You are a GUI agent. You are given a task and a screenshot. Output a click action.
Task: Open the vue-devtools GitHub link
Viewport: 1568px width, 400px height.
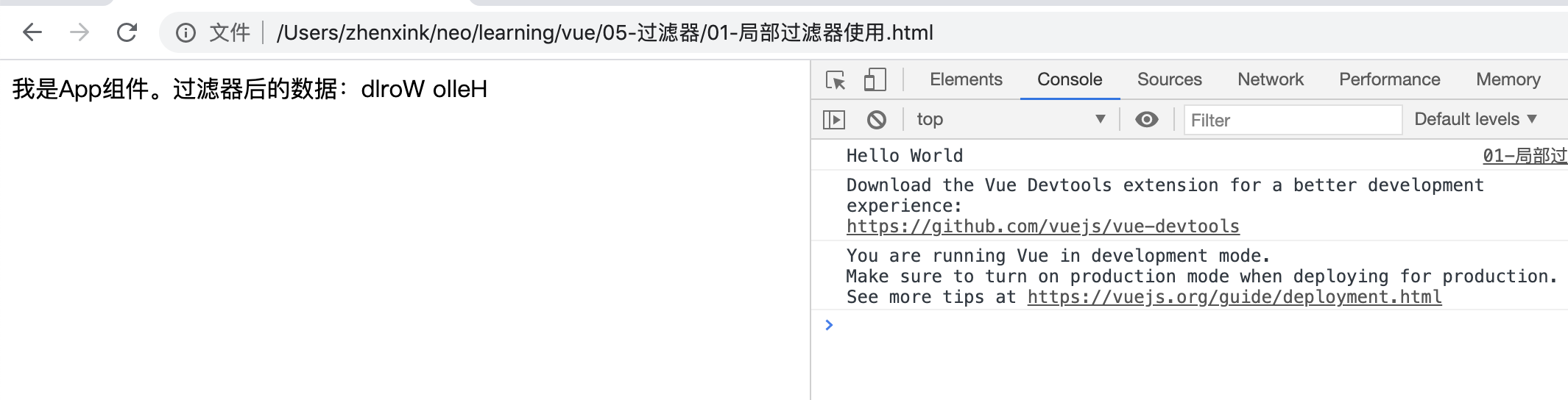(1042, 226)
